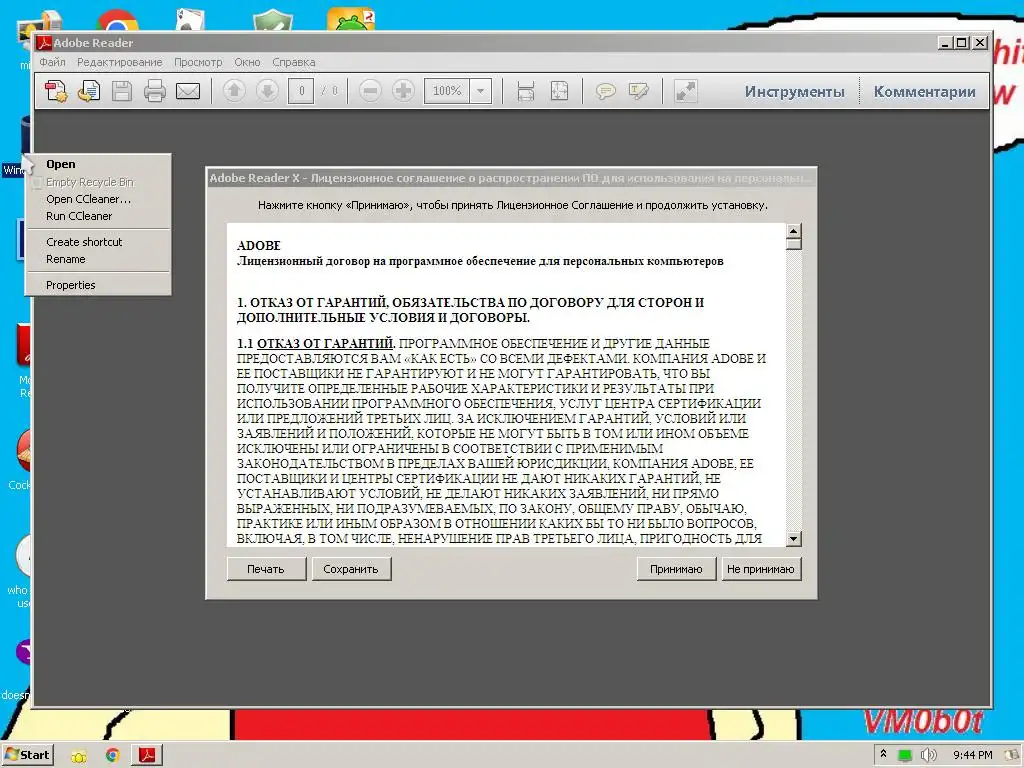Show hidden tray icons chevron
Viewport: 1024px width, 768px height.
[x=884, y=754]
